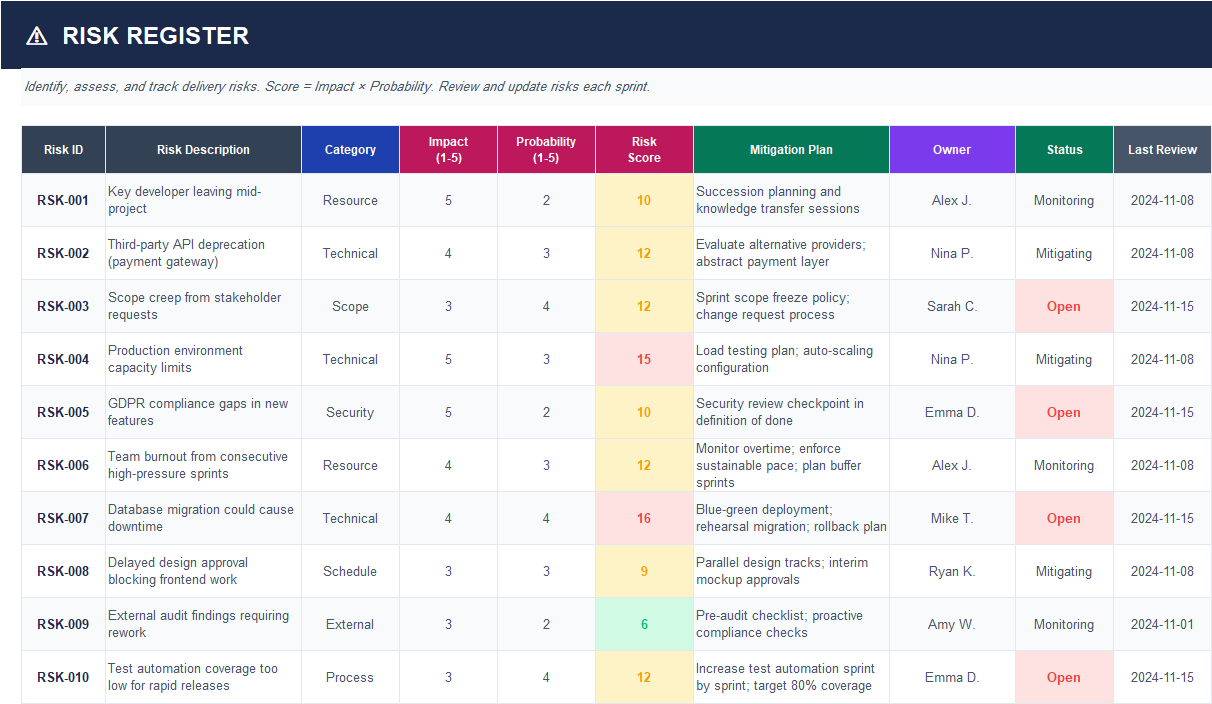Image resolution: width=1212 pixels, height=704 pixels.
Task: Click the Owner column header
Action: tap(951, 149)
